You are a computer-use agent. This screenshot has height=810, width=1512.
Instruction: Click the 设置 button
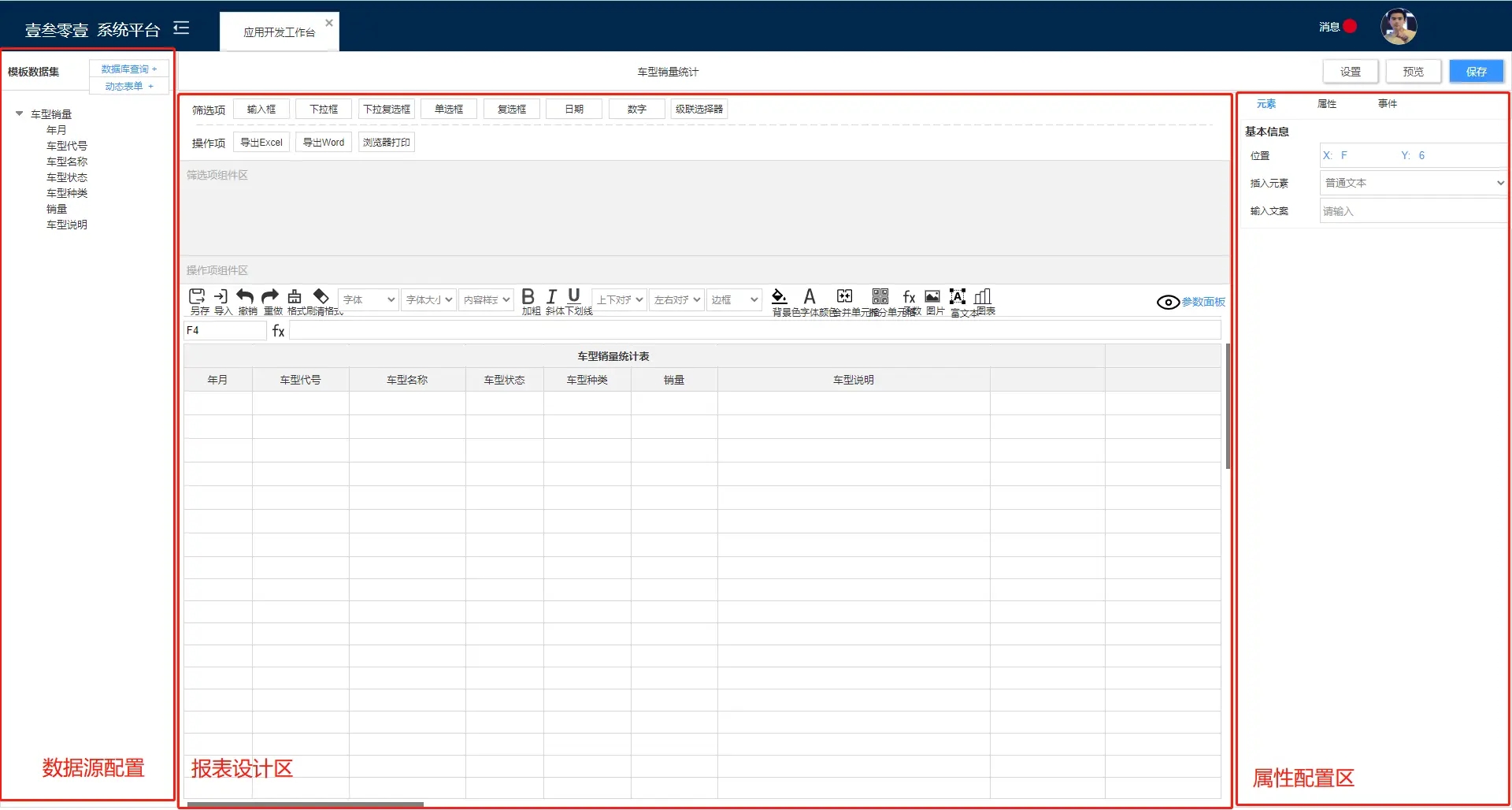tap(1351, 72)
